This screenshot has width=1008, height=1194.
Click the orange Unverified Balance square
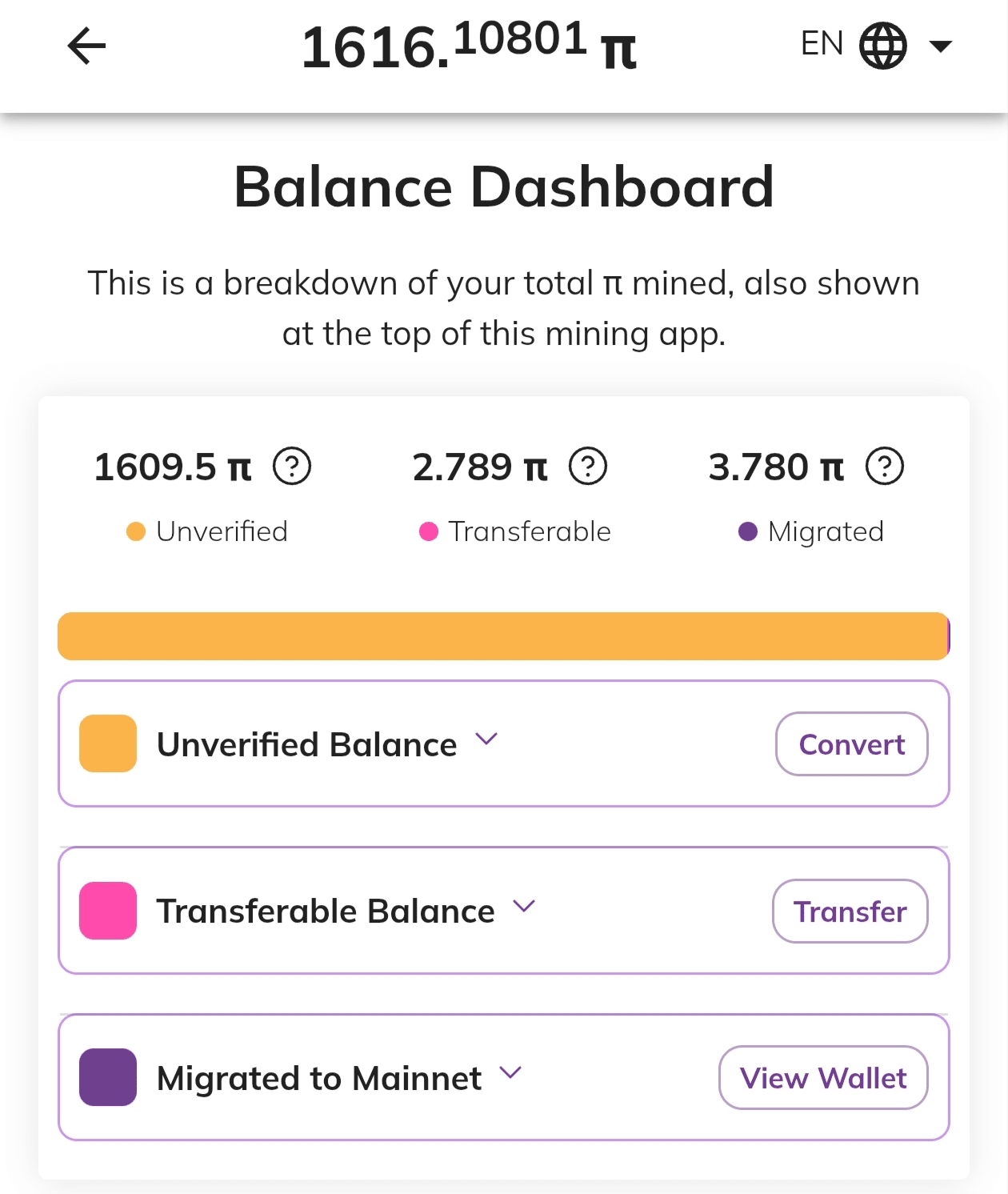[108, 743]
